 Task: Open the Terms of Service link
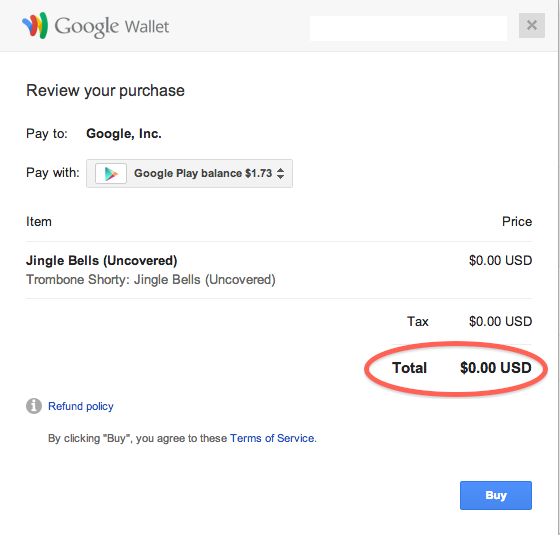(x=272, y=438)
